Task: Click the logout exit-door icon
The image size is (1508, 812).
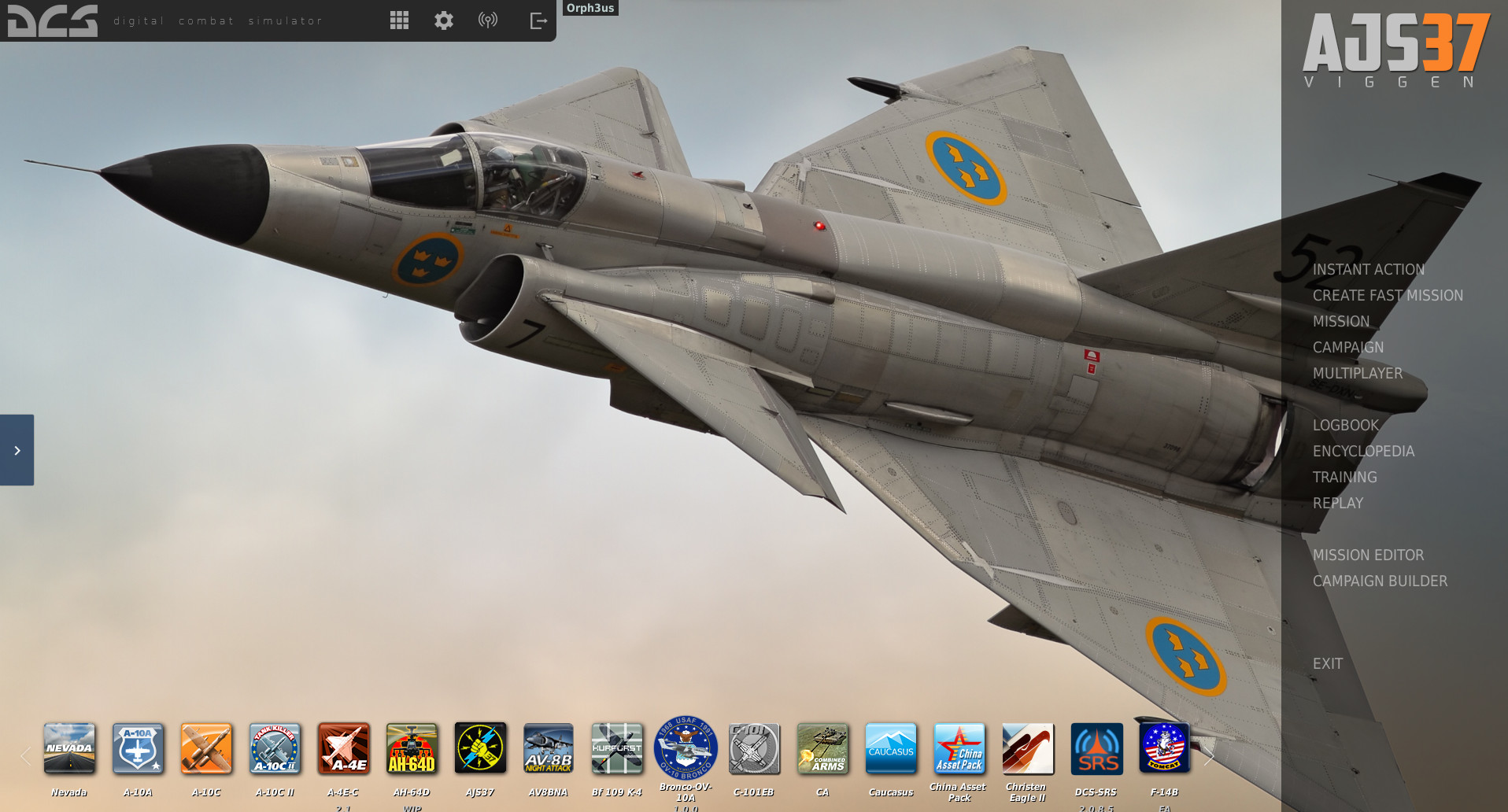Action: coord(538,20)
